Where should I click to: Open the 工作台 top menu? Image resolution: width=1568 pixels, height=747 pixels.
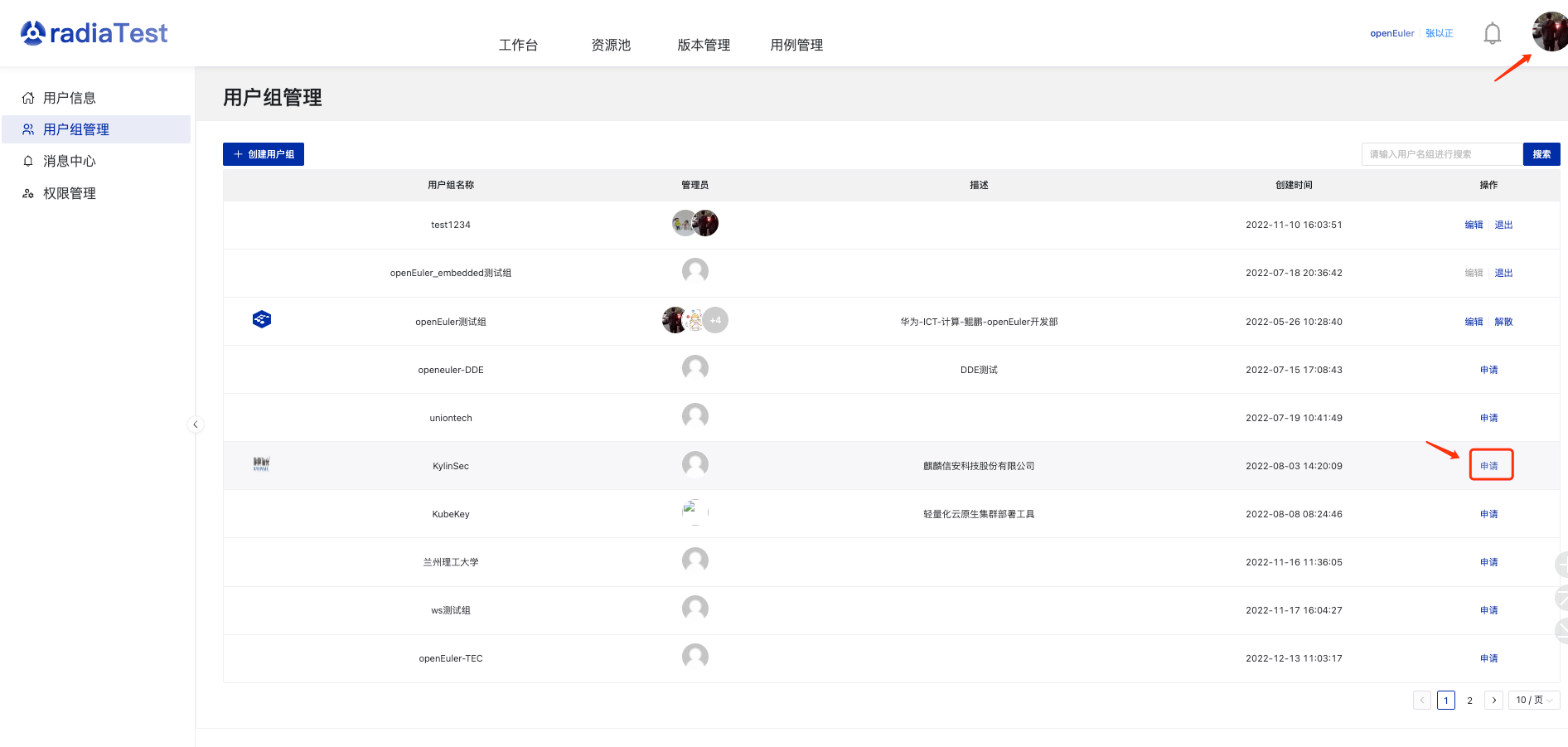[518, 45]
